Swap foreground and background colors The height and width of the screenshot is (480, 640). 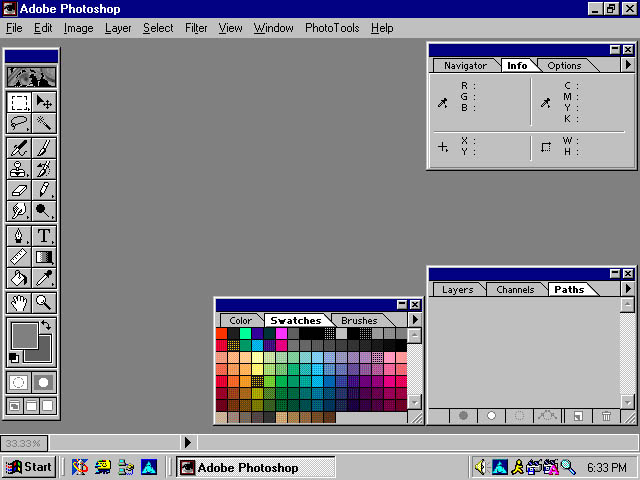pyautogui.click(x=46, y=325)
